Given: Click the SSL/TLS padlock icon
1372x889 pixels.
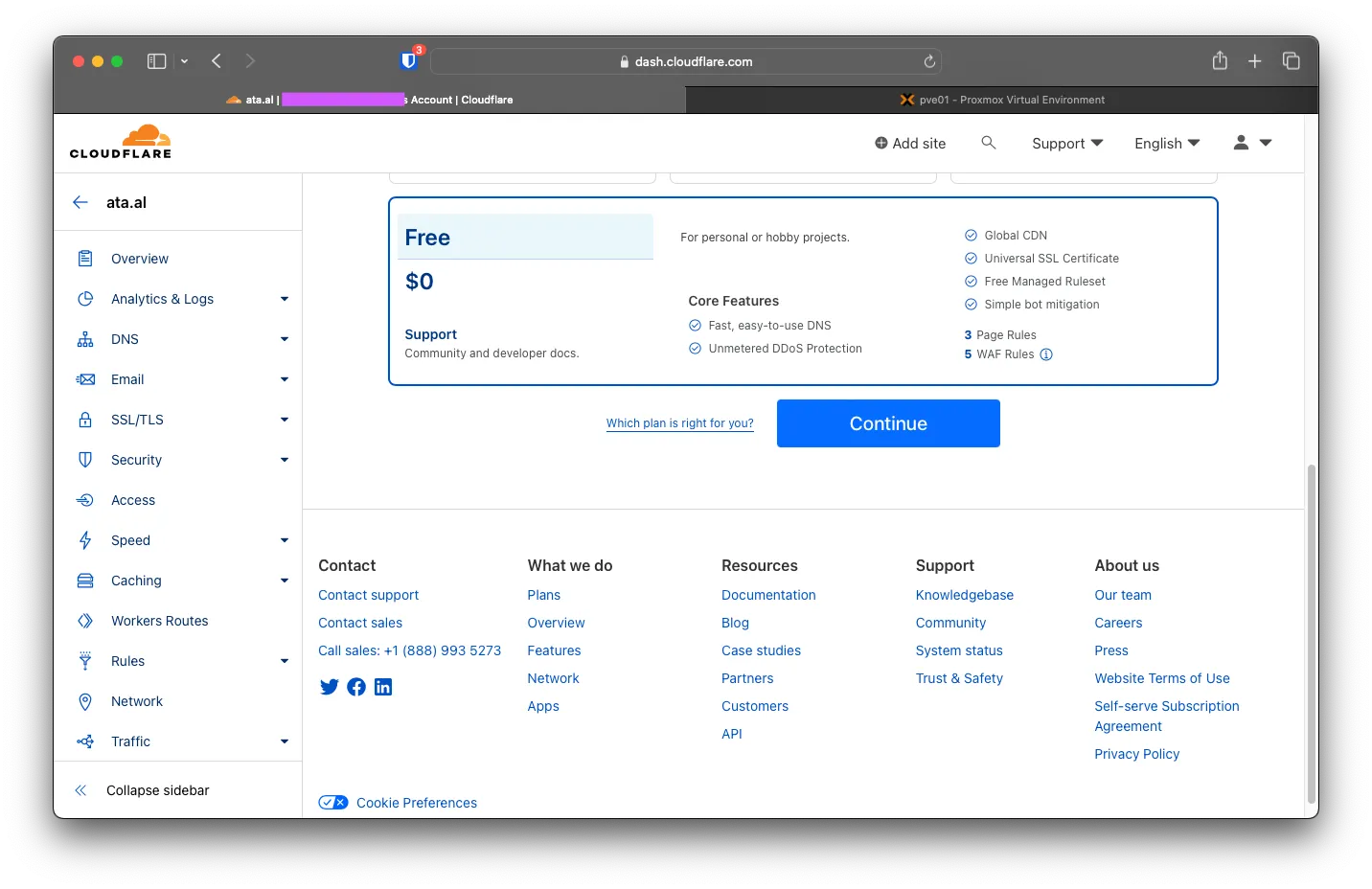Looking at the screenshot, I should (85, 420).
